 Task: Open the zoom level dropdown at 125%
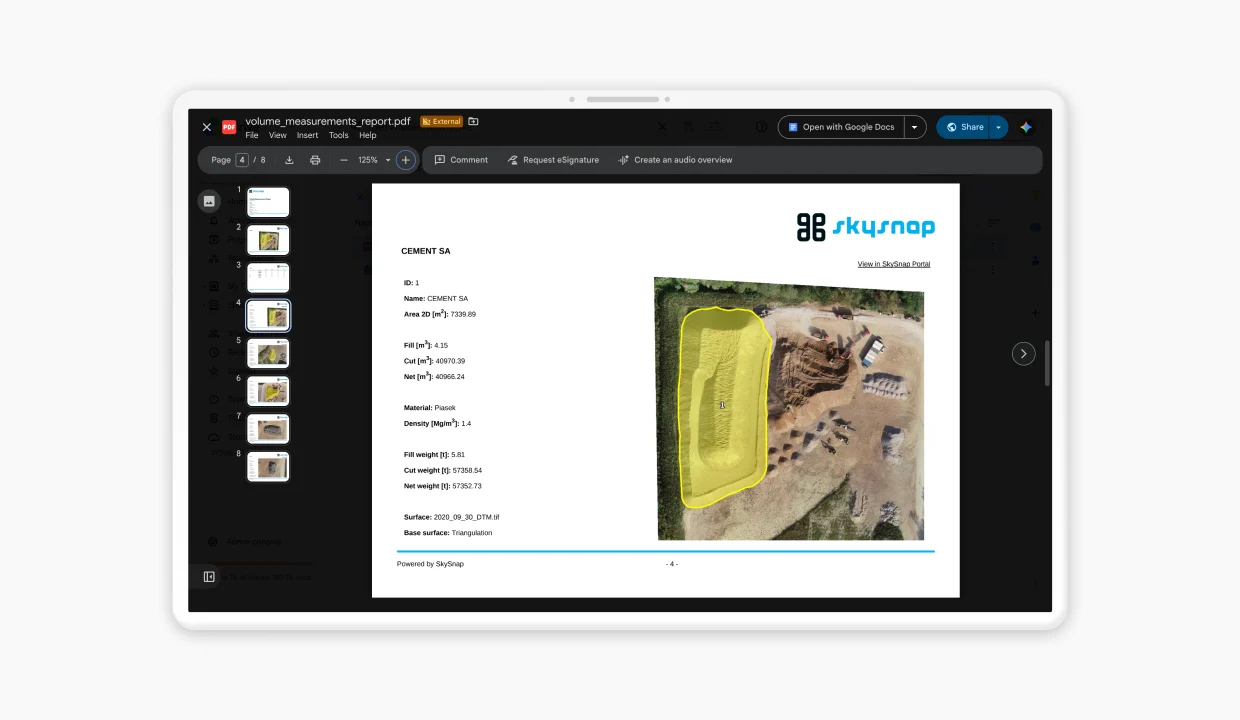pos(374,160)
